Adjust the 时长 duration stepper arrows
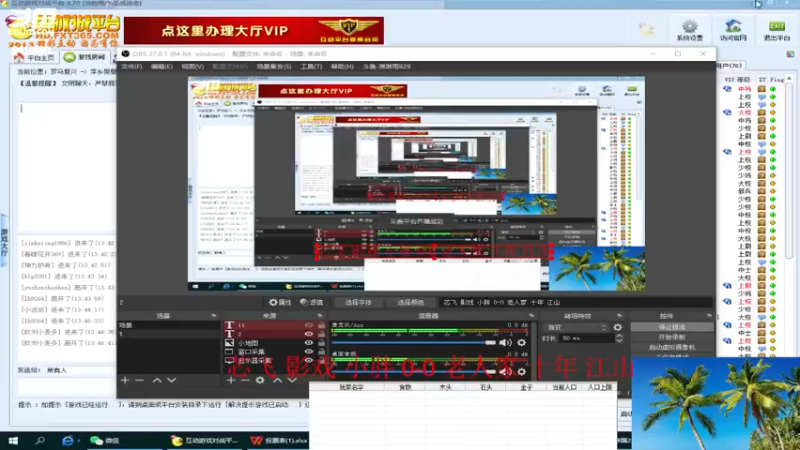800x450 pixels. [619, 338]
